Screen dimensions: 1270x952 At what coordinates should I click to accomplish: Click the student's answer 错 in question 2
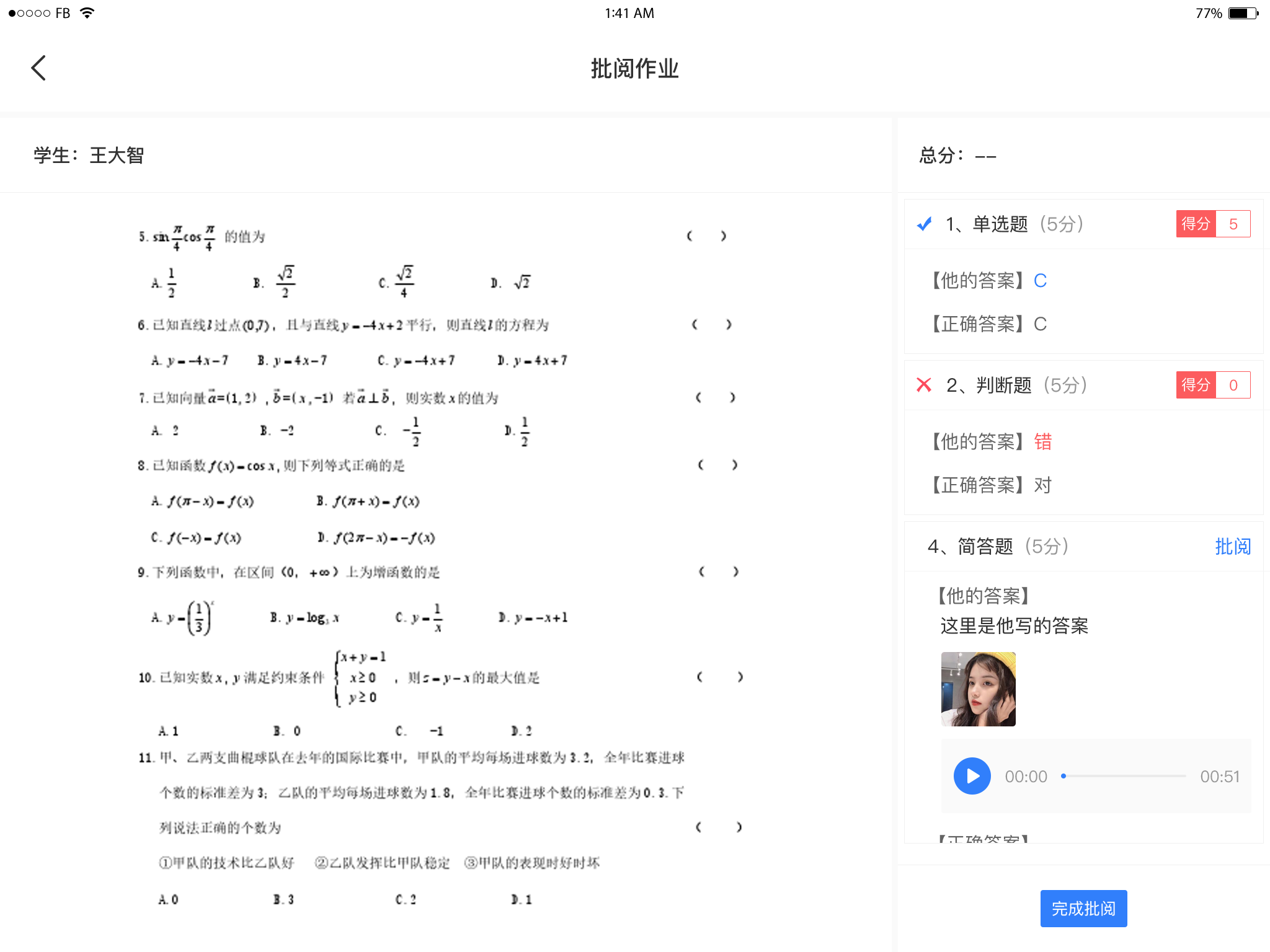(x=1042, y=442)
